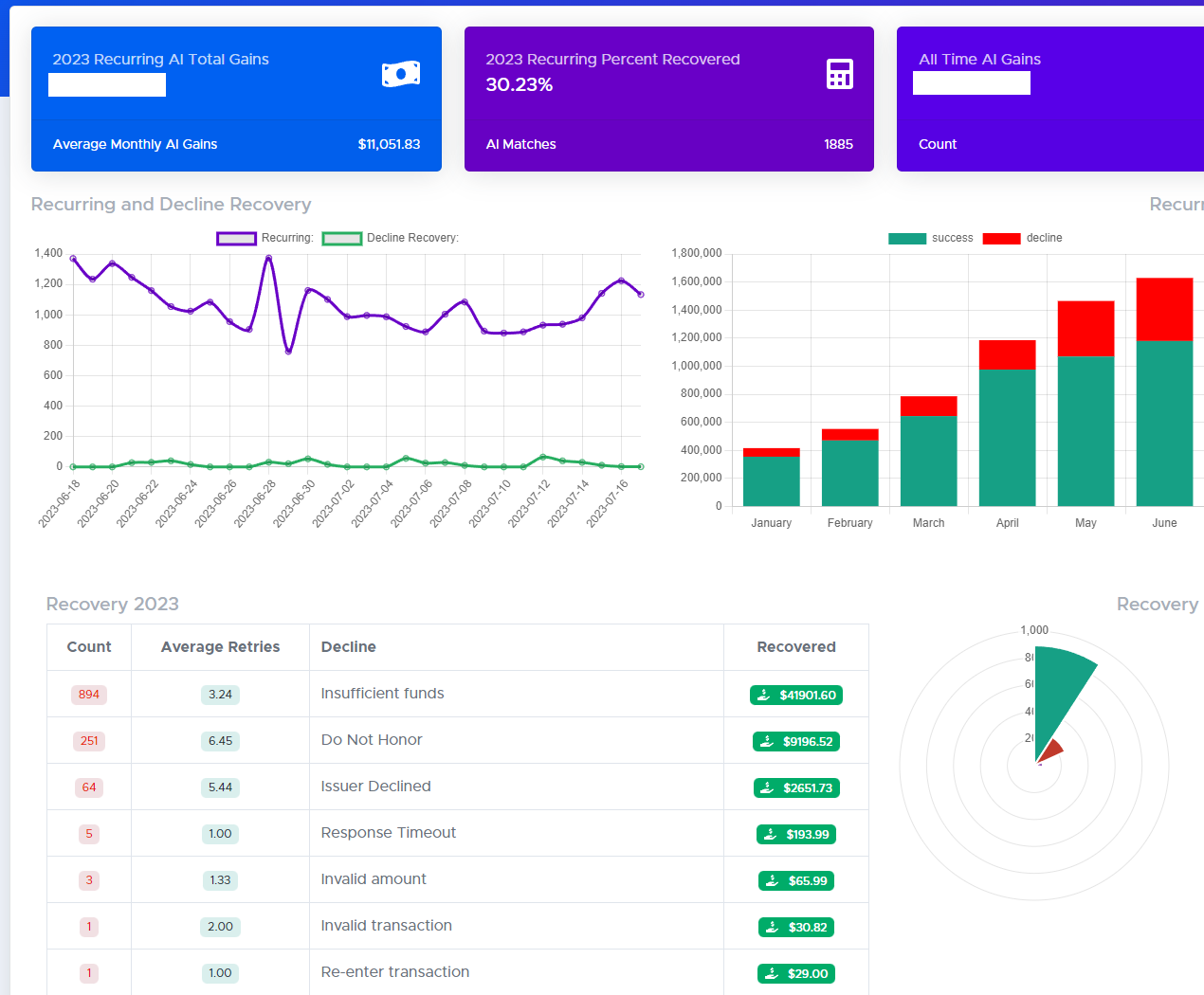Click the Recovered column header
This screenshot has width=1204, height=995.
pos(795,647)
